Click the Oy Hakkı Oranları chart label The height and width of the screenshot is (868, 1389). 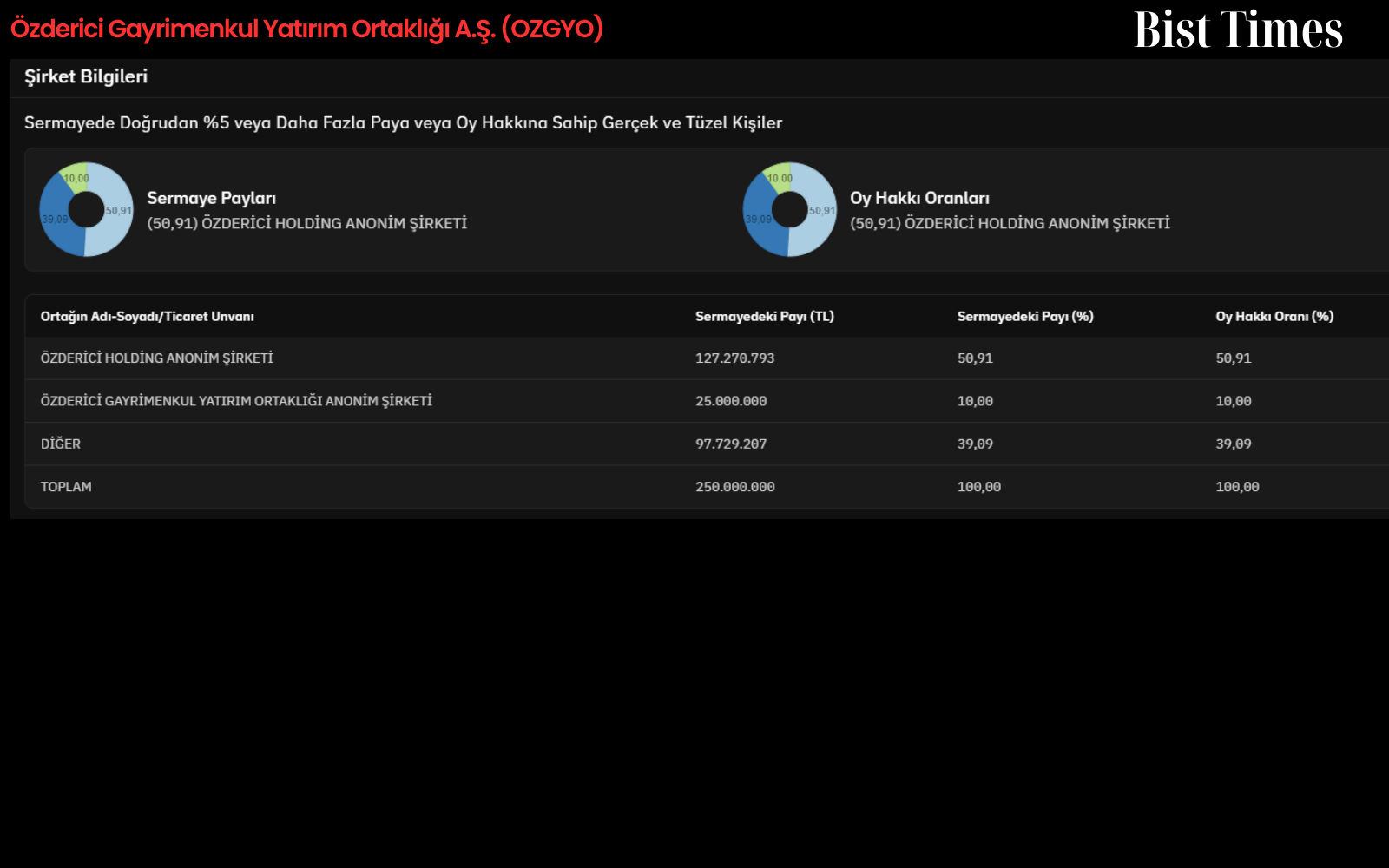[919, 198]
